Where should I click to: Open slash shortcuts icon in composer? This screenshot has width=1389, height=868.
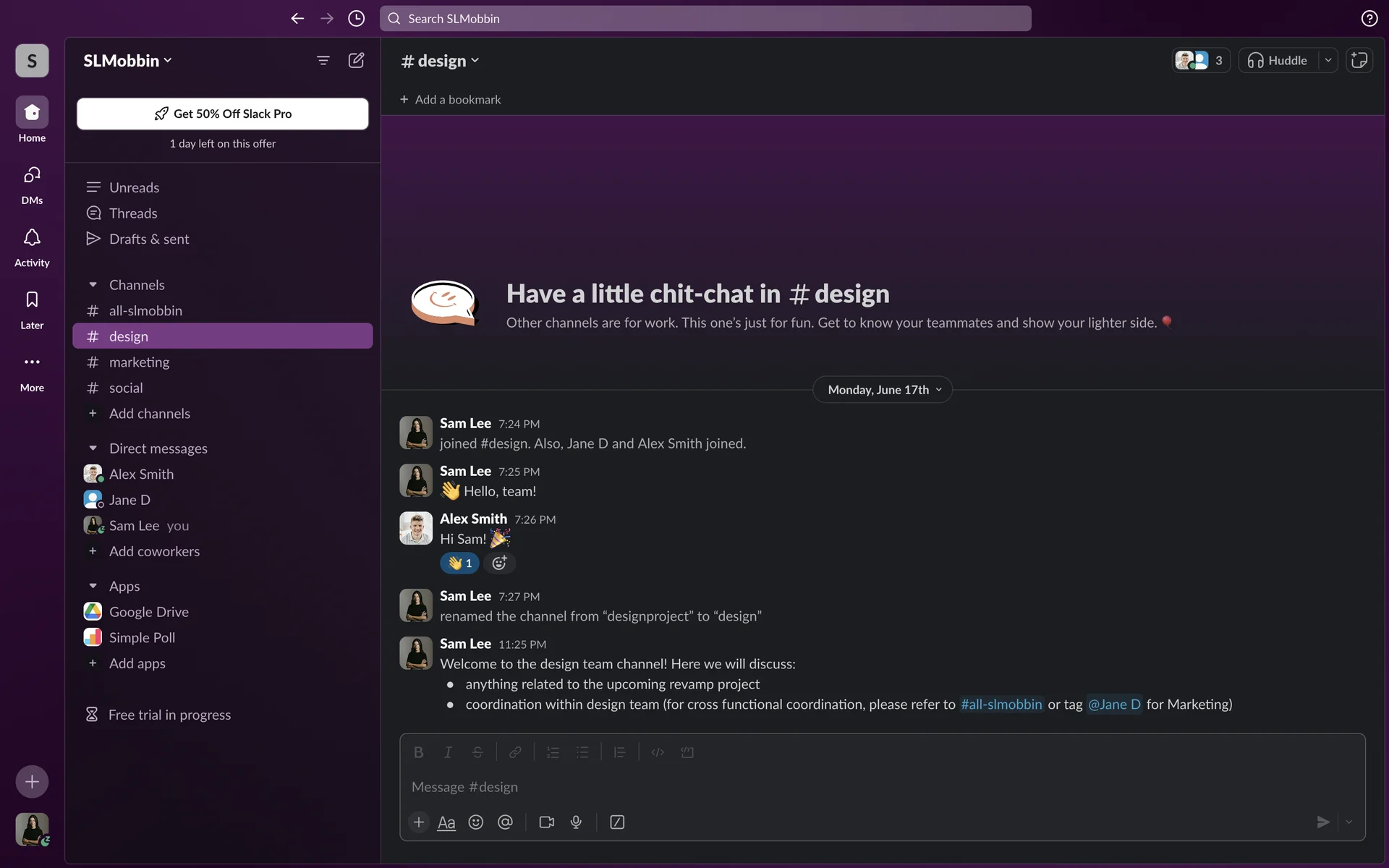[617, 822]
